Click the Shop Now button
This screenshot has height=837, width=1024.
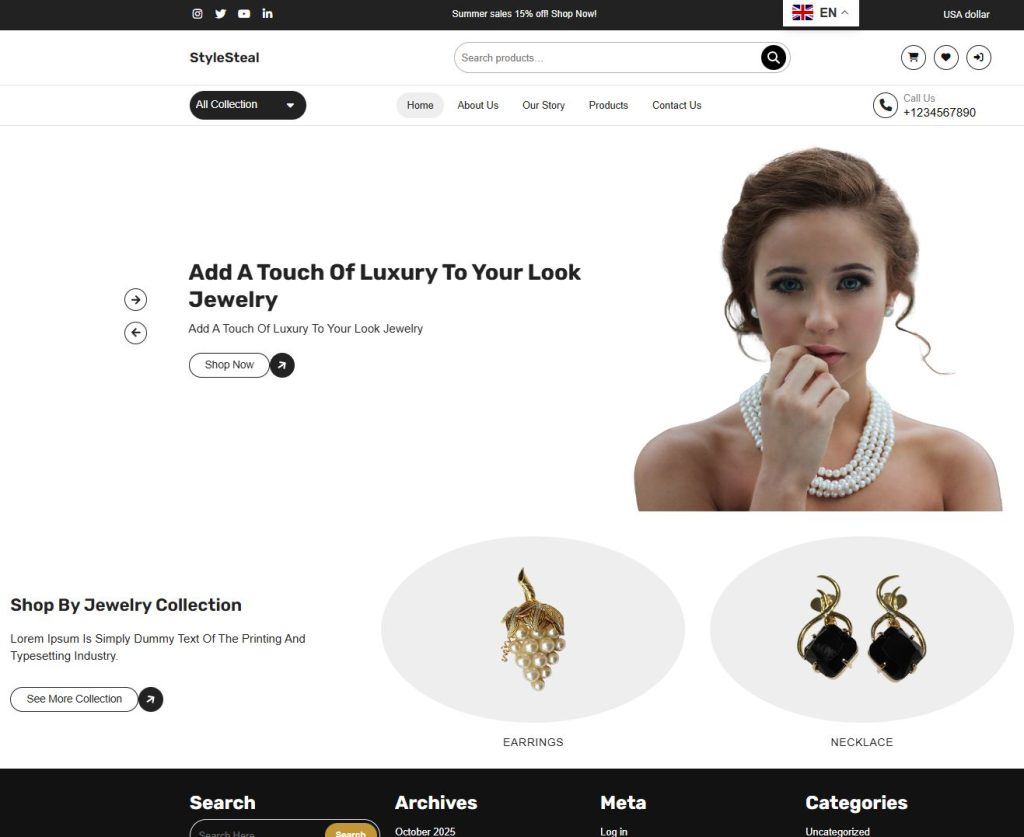coord(229,365)
